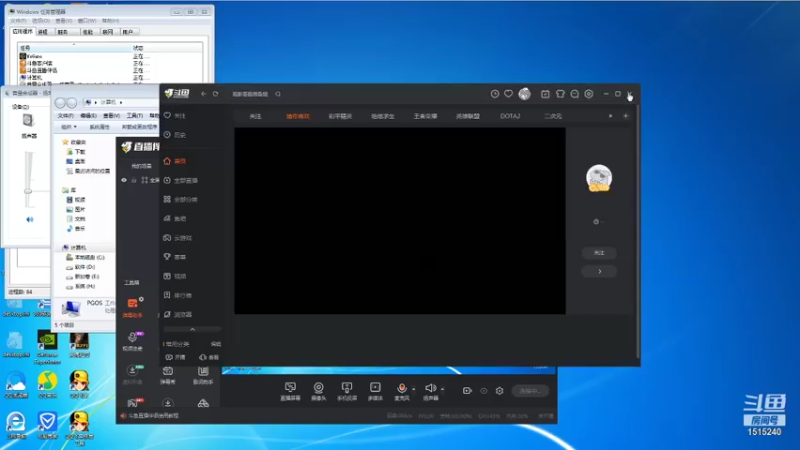Open favorites heart icon in Douyu header
800x450 pixels.
coord(509,94)
